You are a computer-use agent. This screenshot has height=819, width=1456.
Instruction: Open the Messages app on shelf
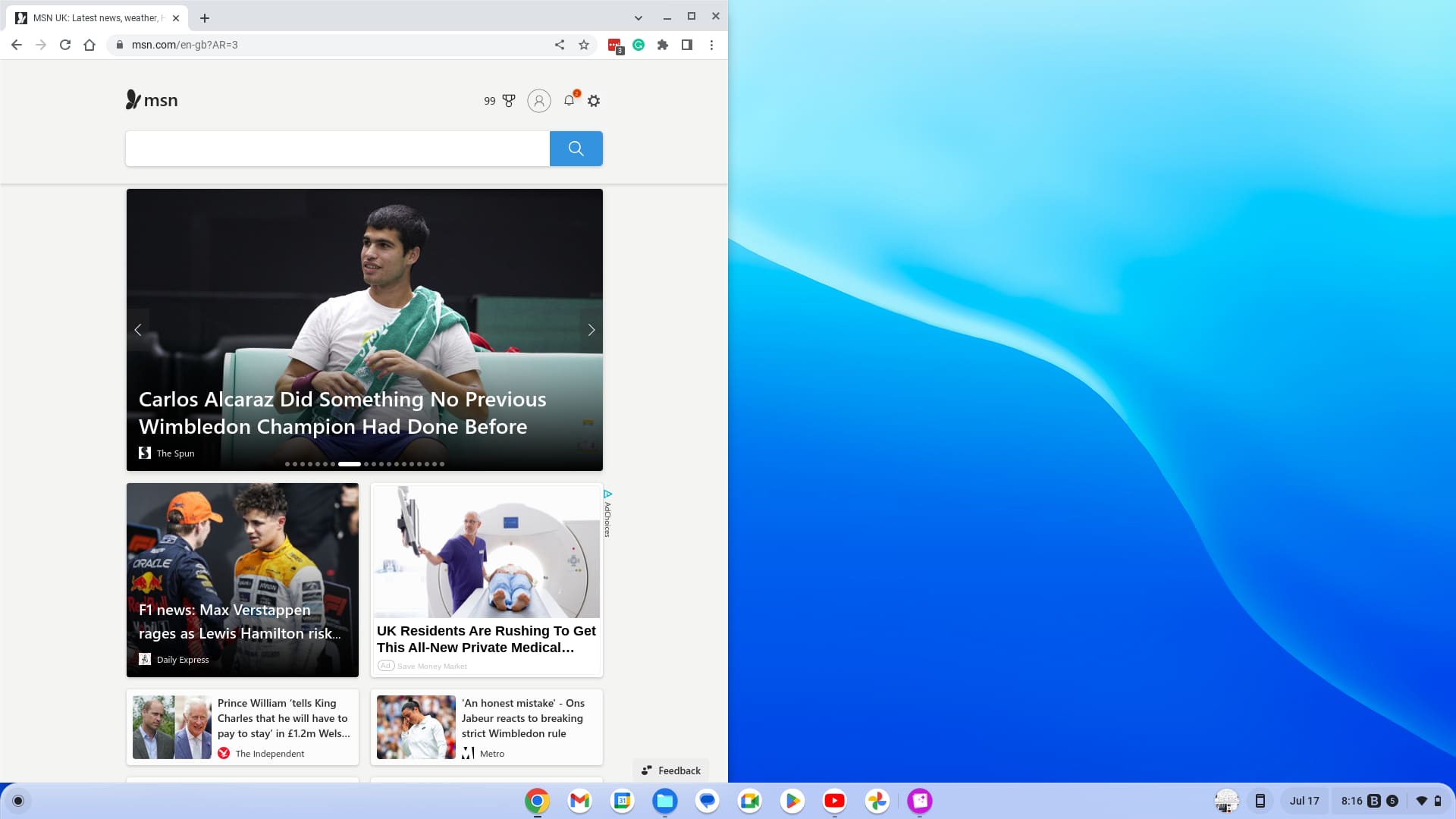(708, 801)
